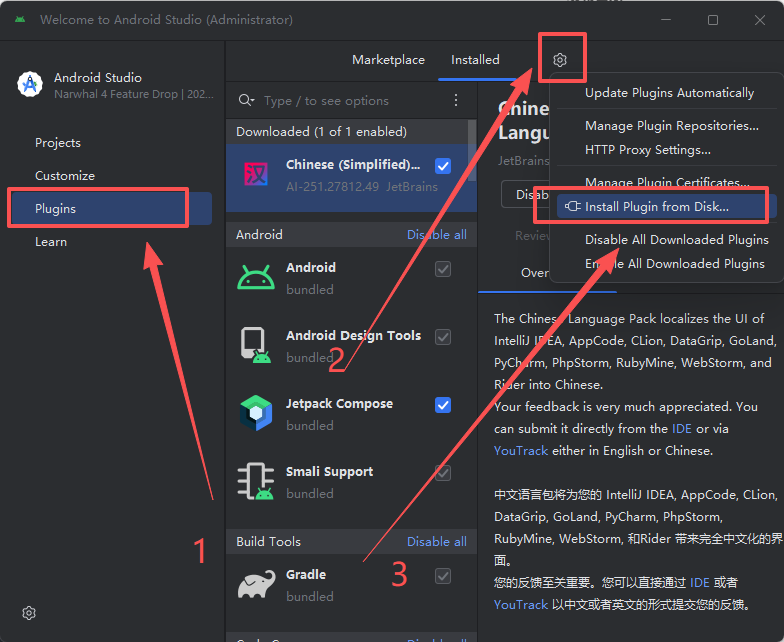784x642 pixels.
Task: Open the bottom-left settings gear
Action: pyautogui.click(x=30, y=612)
